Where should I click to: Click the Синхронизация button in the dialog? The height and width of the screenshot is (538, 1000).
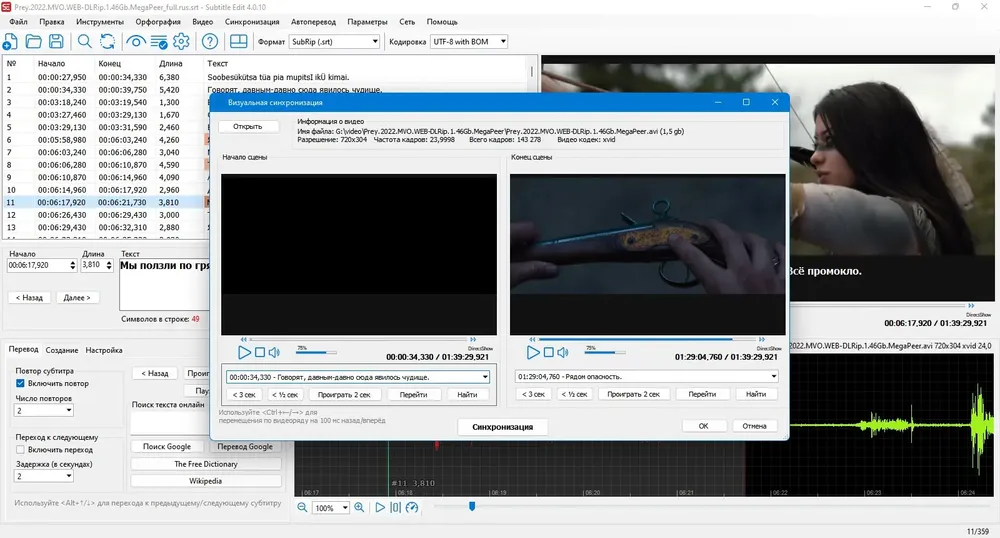coord(503,426)
